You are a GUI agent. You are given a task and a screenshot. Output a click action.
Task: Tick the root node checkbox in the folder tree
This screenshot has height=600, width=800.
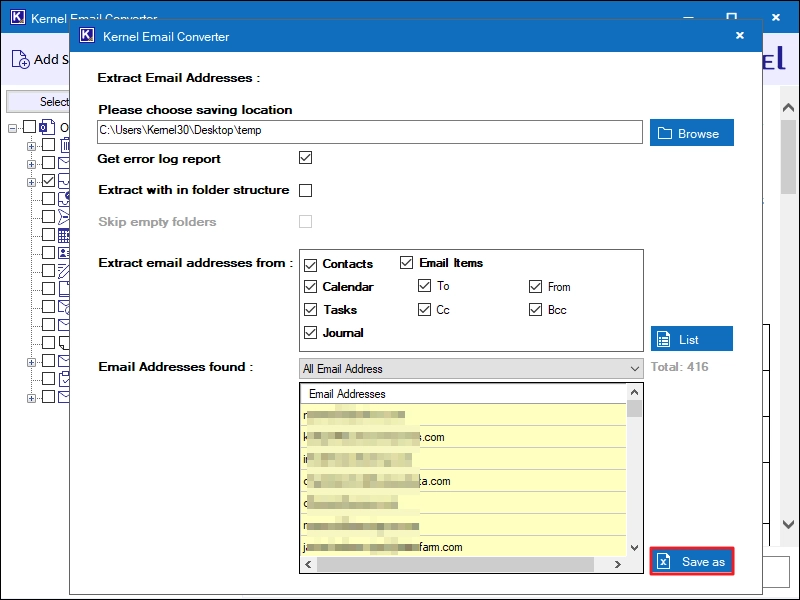click(30, 127)
